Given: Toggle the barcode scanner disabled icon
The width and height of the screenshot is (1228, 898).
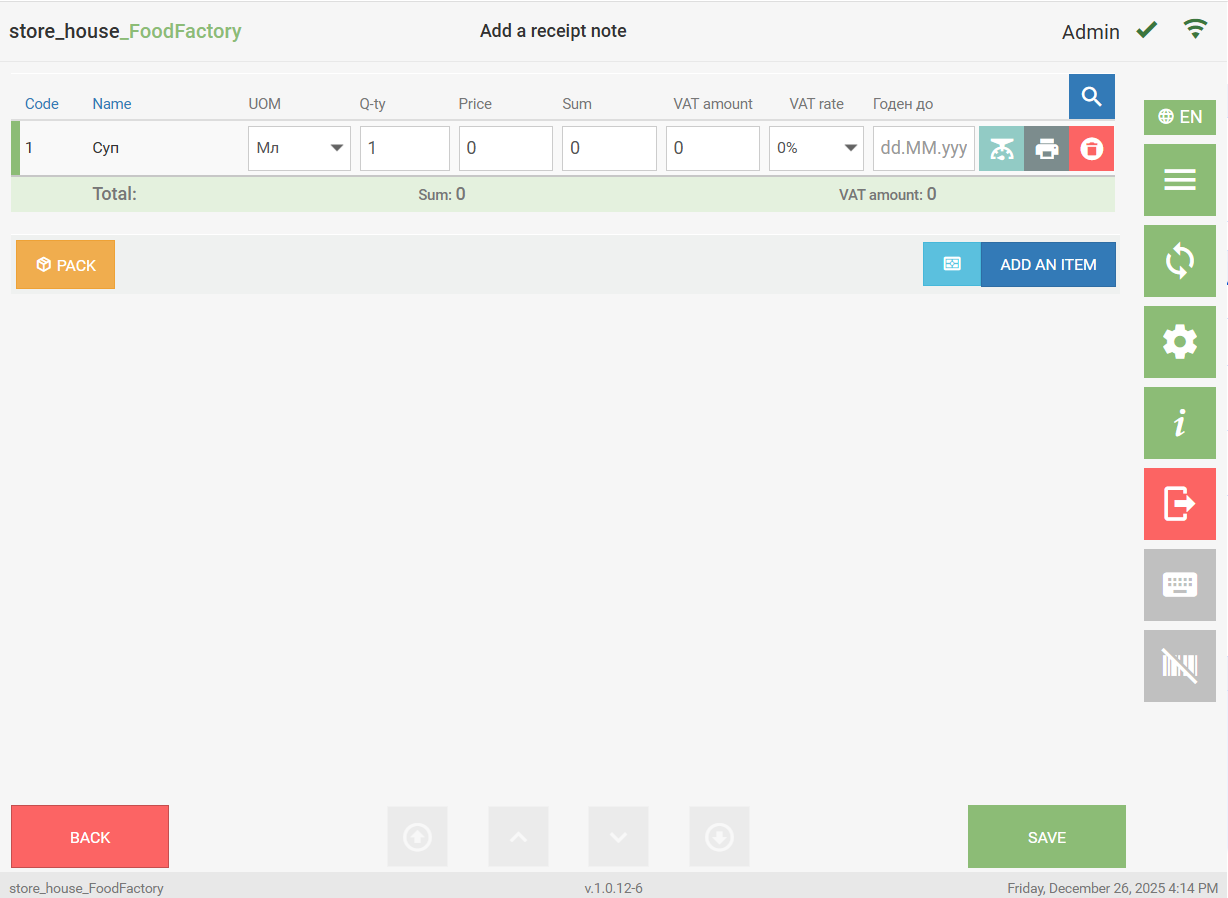Looking at the screenshot, I should point(1179,666).
